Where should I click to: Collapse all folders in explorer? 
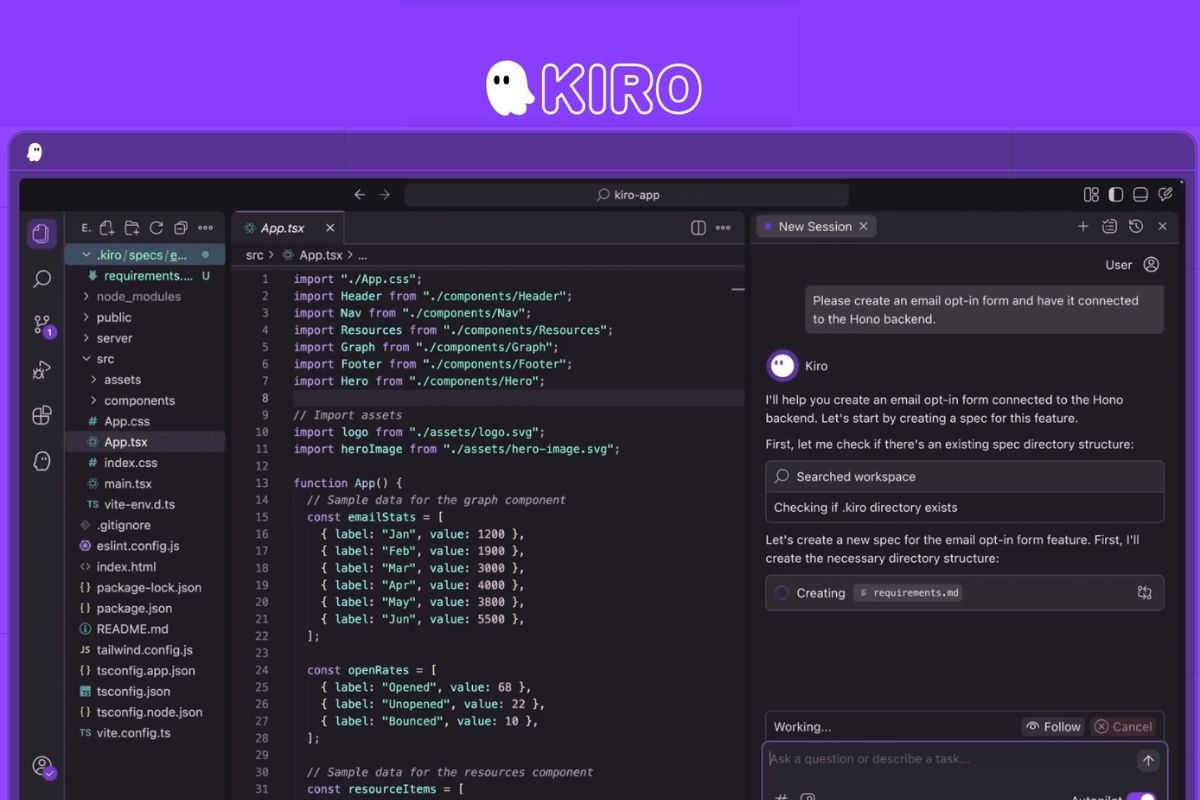(180, 228)
